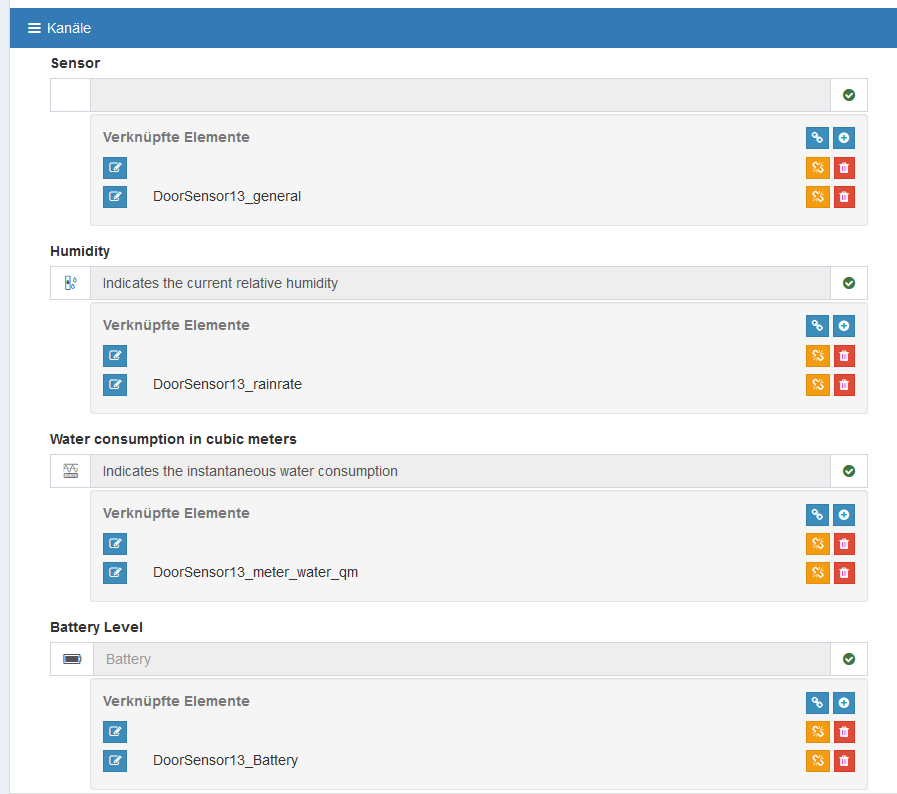Delete unnamed item above DoorSensor13_meter_water_qm
This screenshot has height=794, width=897.
pyautogui.click(x=844, y=544)
